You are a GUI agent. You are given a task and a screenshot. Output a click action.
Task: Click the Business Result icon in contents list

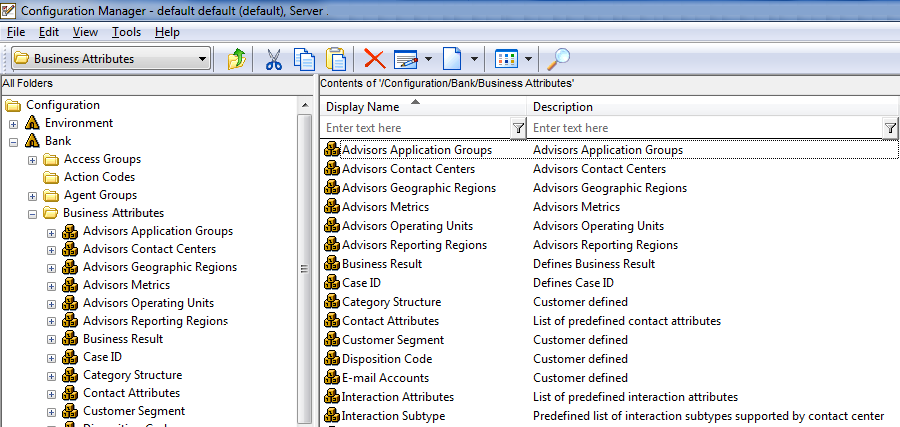[332, 264]
